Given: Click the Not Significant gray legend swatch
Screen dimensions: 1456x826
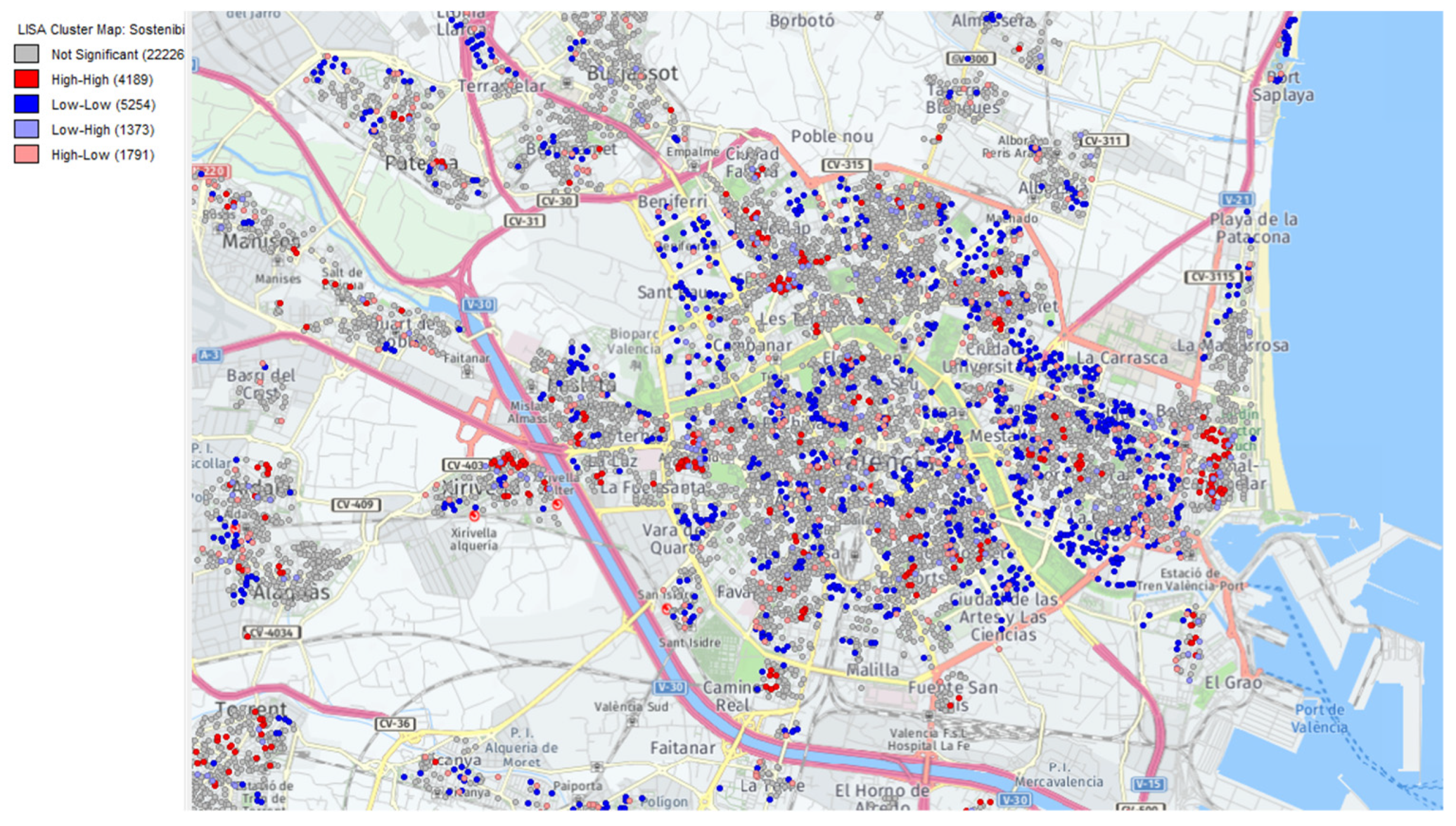Looking at the screenshot, I should click(x=27, y=54).
